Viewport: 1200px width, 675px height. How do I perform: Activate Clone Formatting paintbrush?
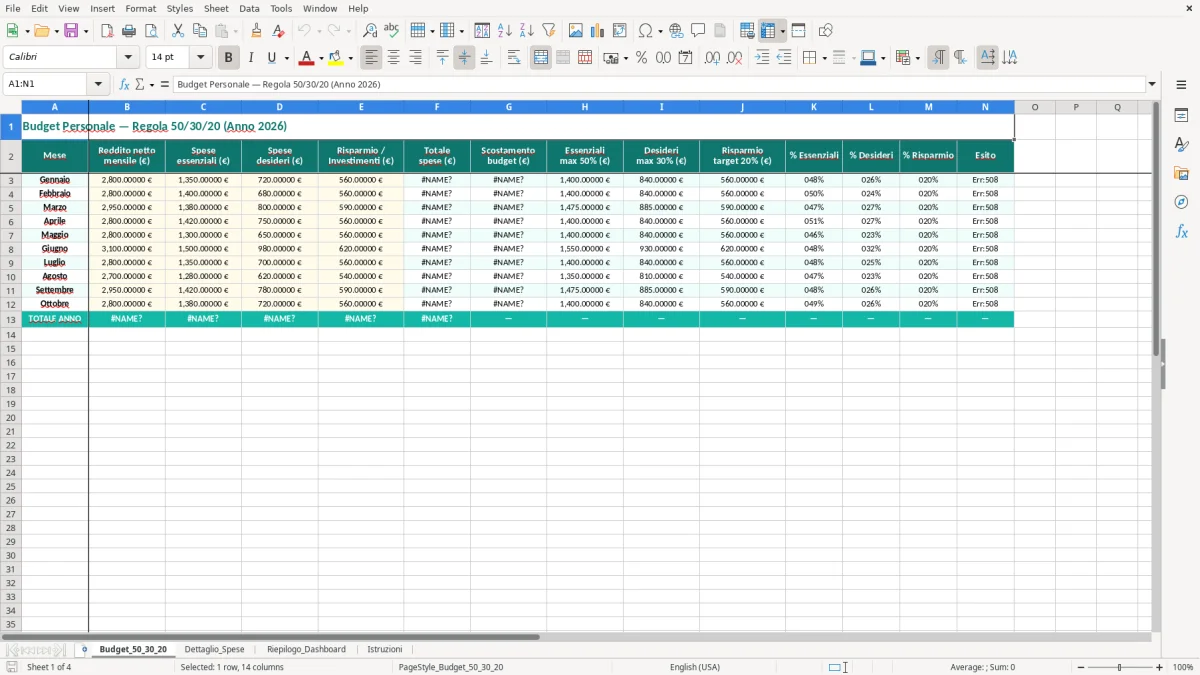click(x=257, y=31)
